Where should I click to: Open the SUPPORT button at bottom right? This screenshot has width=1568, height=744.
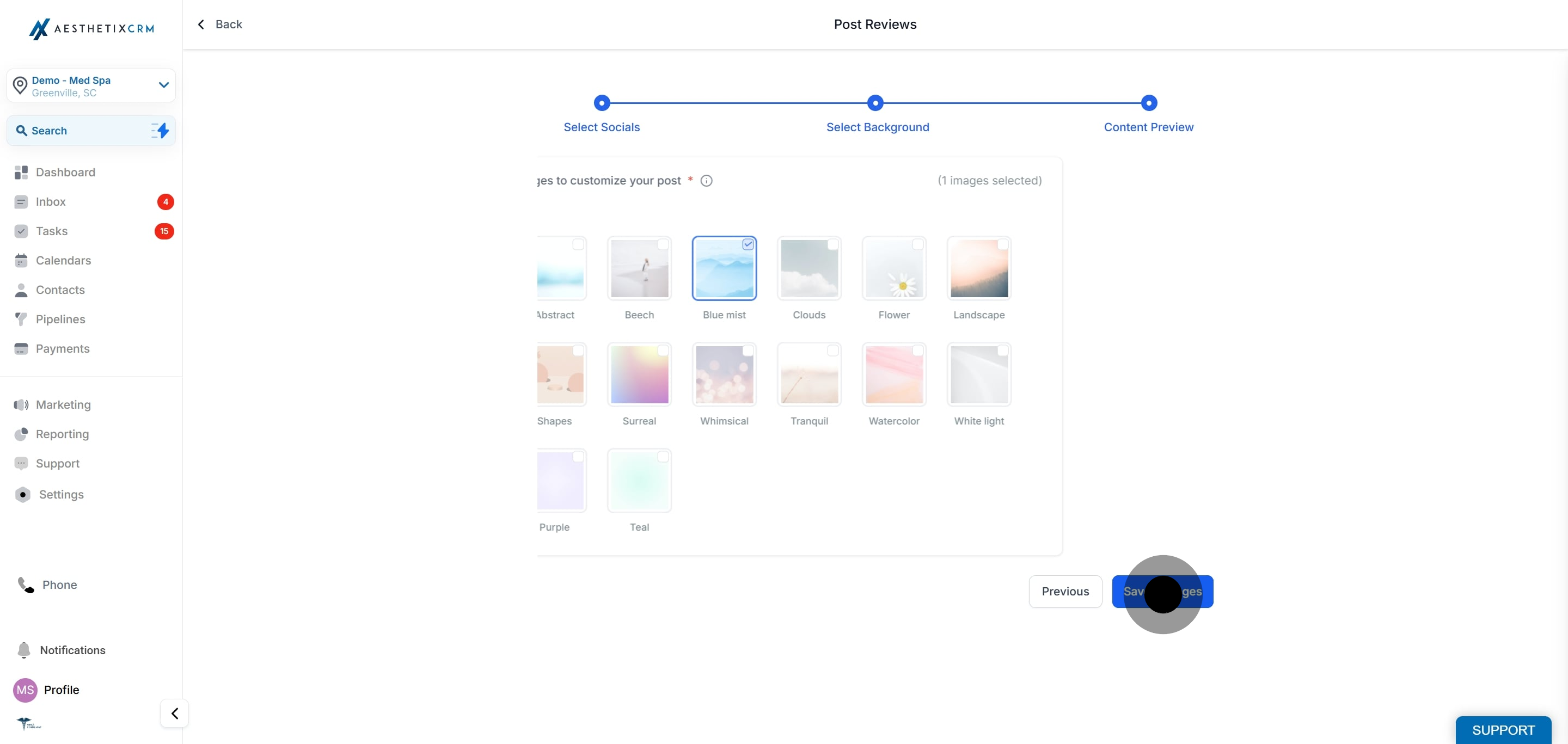(x=1503, y=730)
